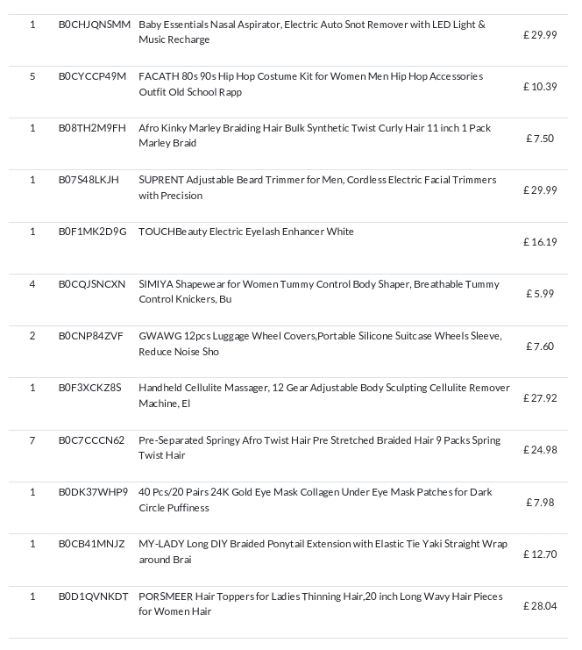Open the GWAWG Luggage Wheel Covers title
This screenshot has height=650, width=582.
(320, 344)
